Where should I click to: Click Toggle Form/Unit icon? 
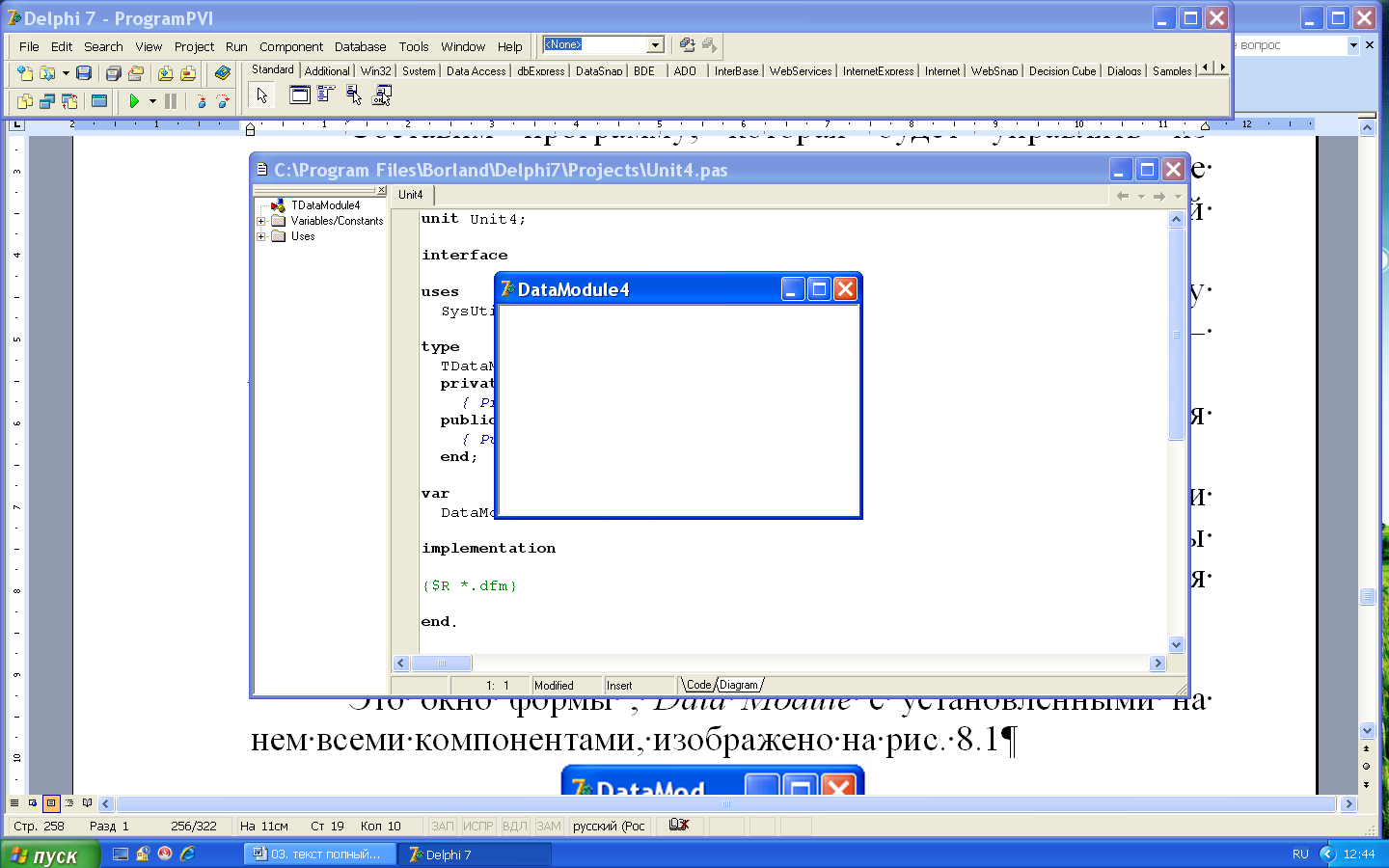pos(69,101)
